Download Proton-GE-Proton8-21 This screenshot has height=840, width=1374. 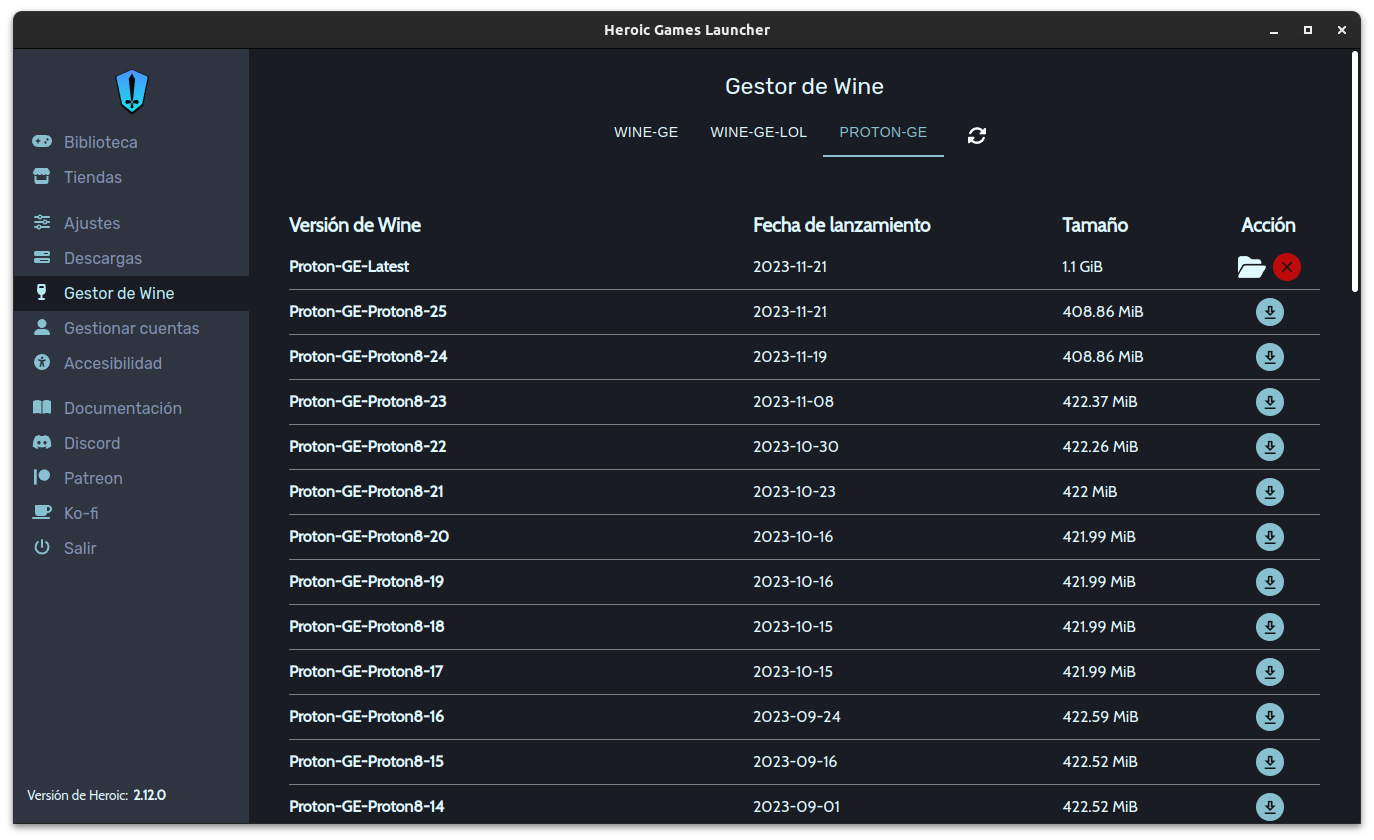click(1269, 492)
